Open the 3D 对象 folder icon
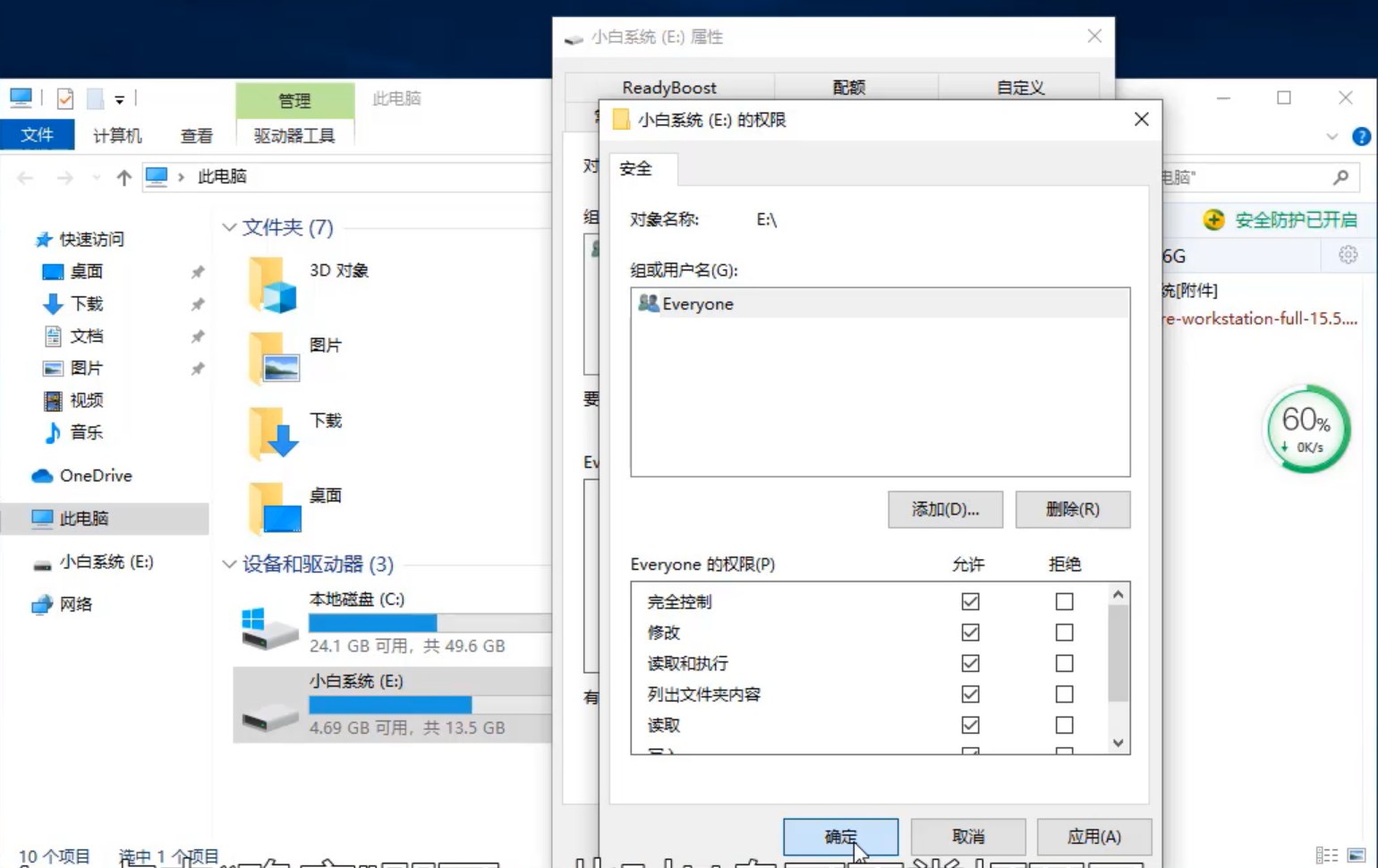 click(x=273, y=285)
